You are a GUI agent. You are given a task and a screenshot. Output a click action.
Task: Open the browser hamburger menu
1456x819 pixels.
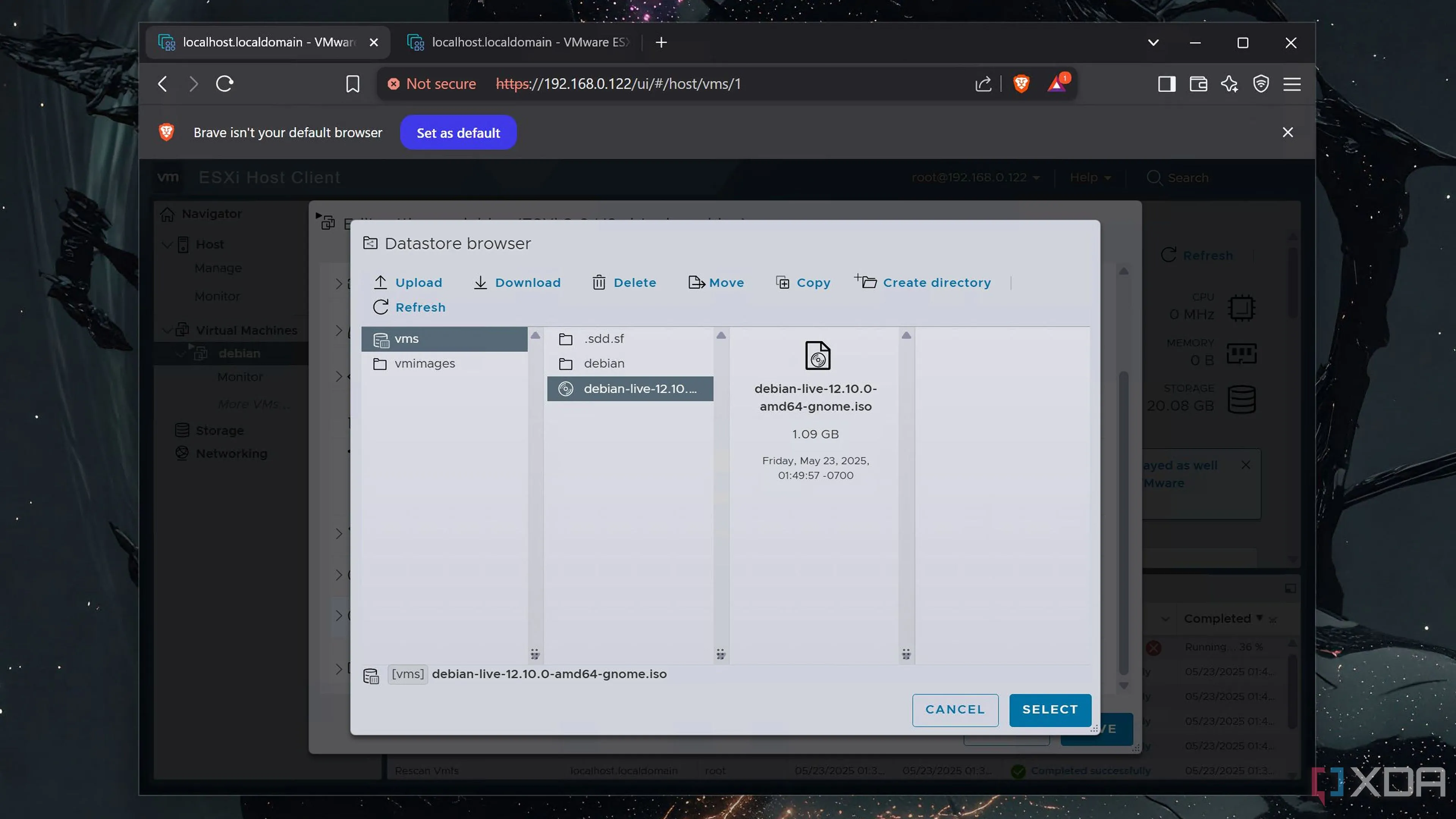point(1292,84)
